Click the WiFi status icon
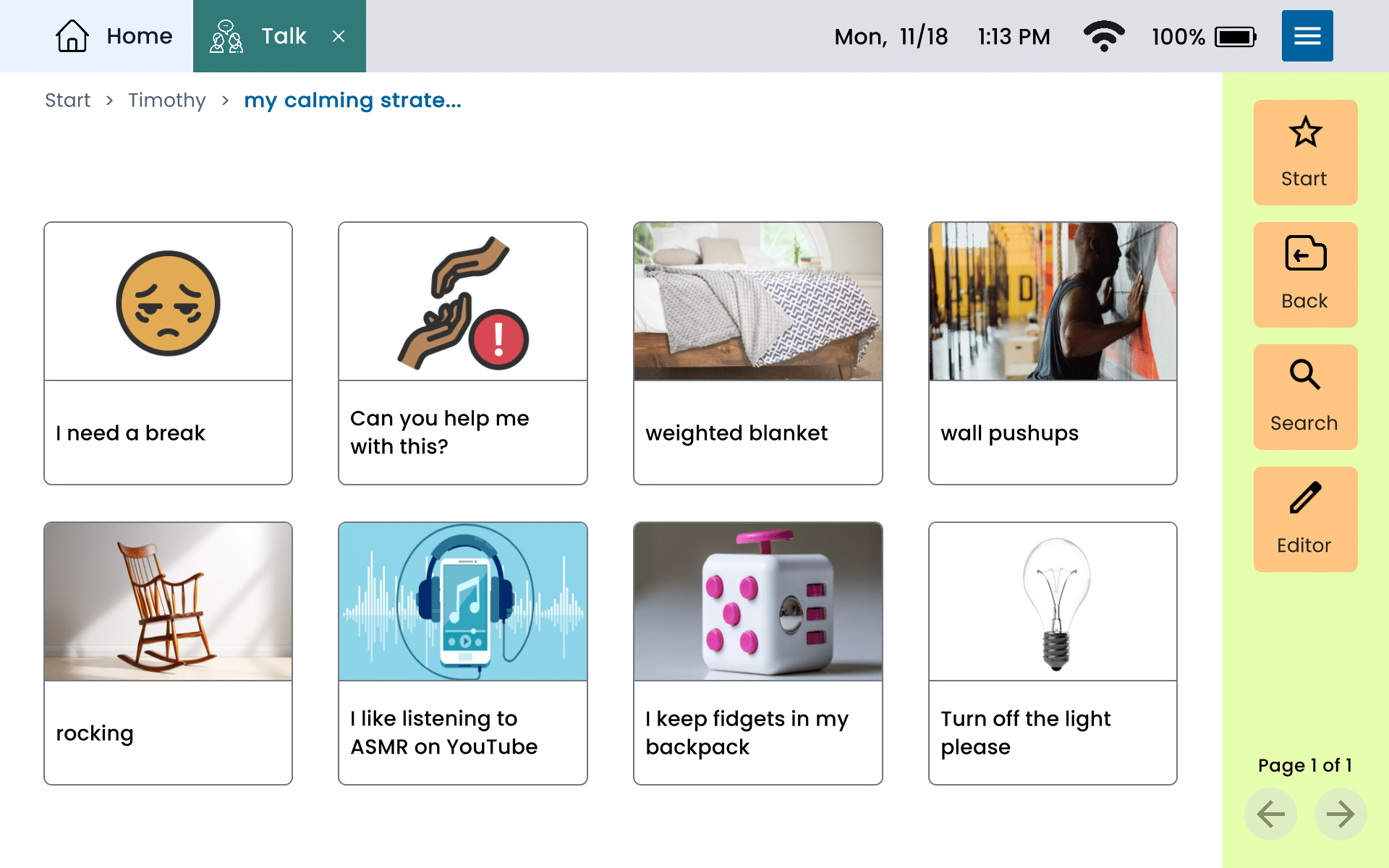1389x868 pixels. pyautogui.click(x=1104, y=36)
